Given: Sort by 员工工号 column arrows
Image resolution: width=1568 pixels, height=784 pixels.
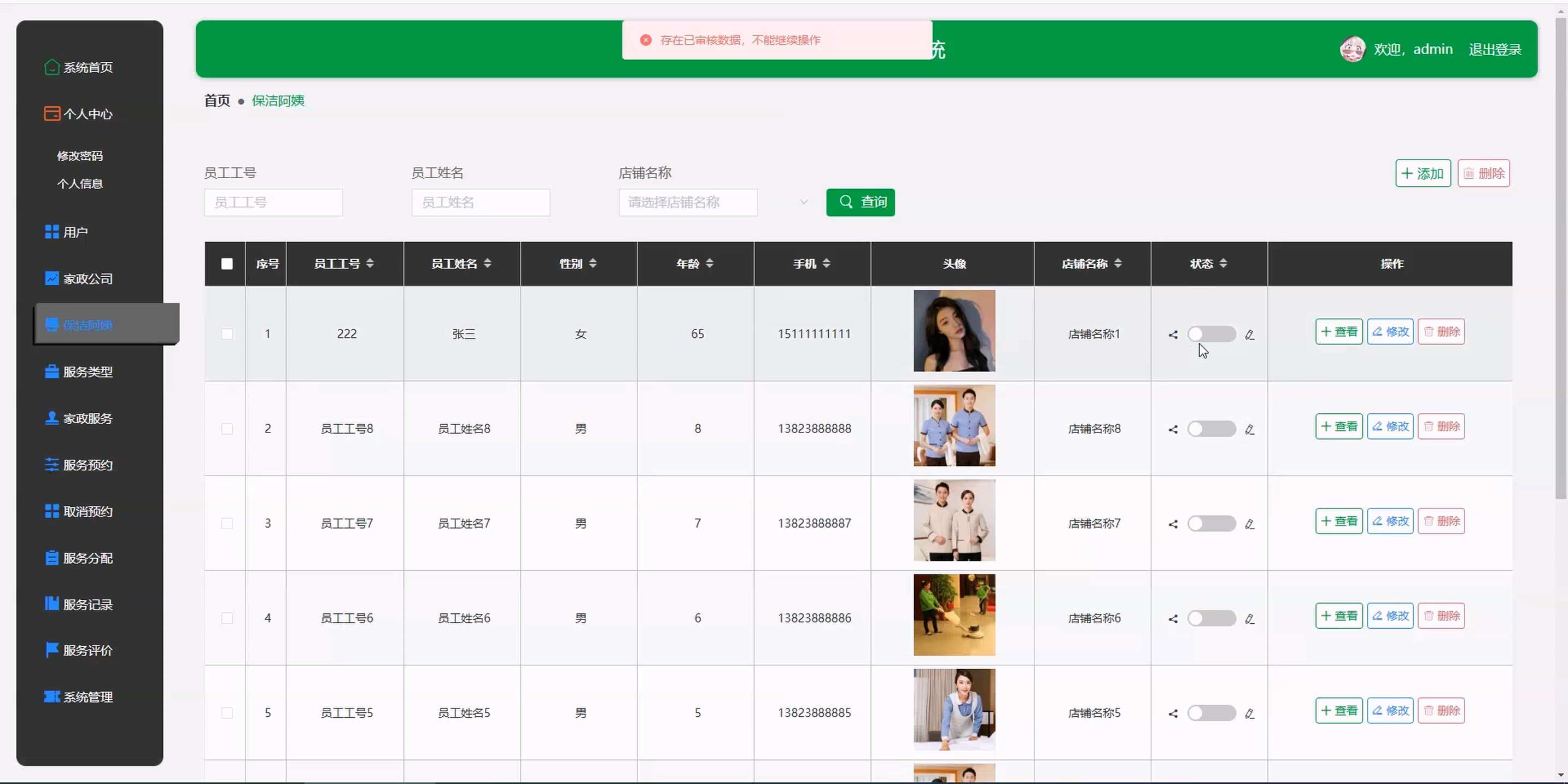Looking at the screenshot, I should click(x=370, y=264).
